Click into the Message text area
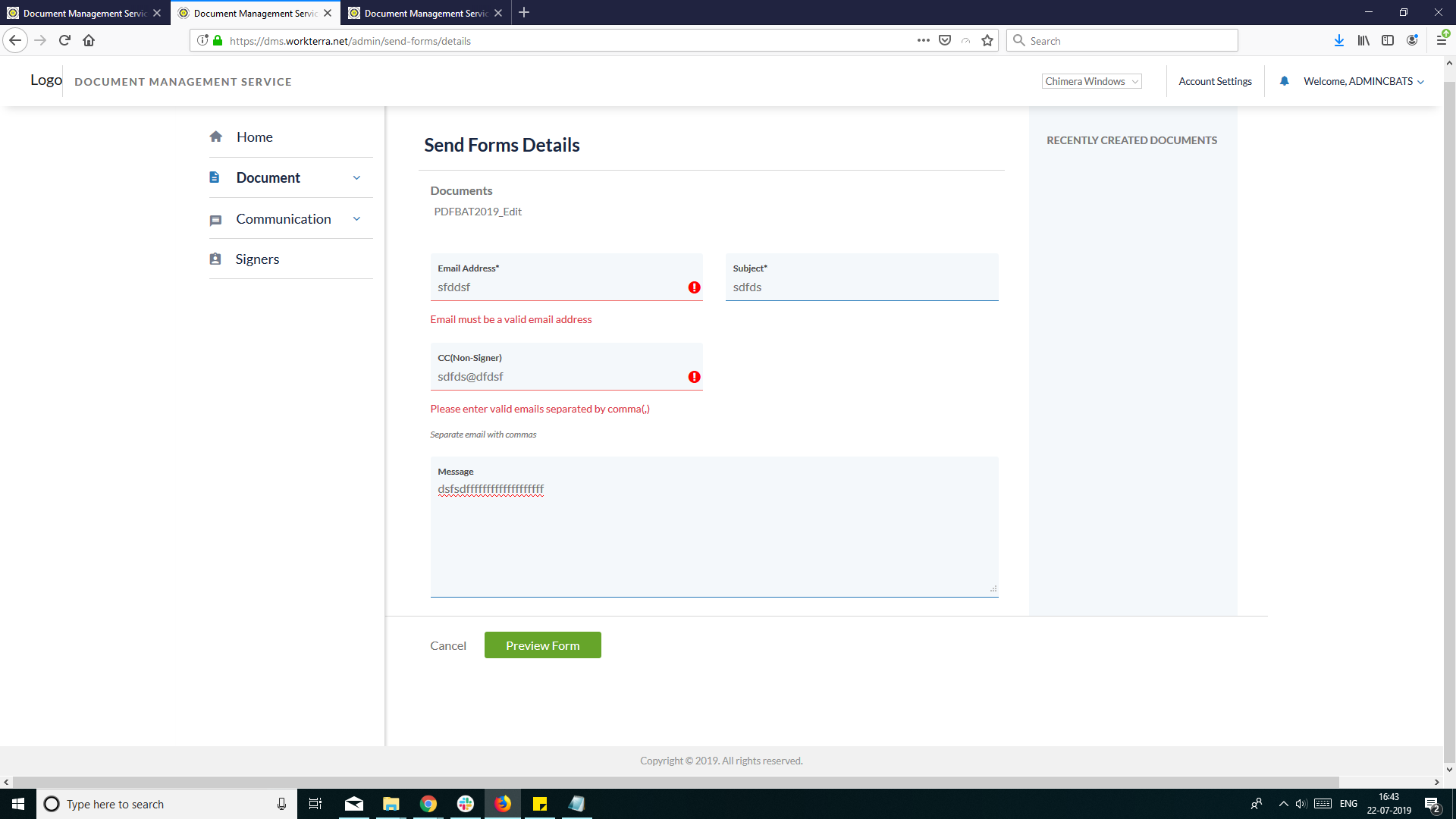This screenshot has width=1456, height=819. point(714,538)
